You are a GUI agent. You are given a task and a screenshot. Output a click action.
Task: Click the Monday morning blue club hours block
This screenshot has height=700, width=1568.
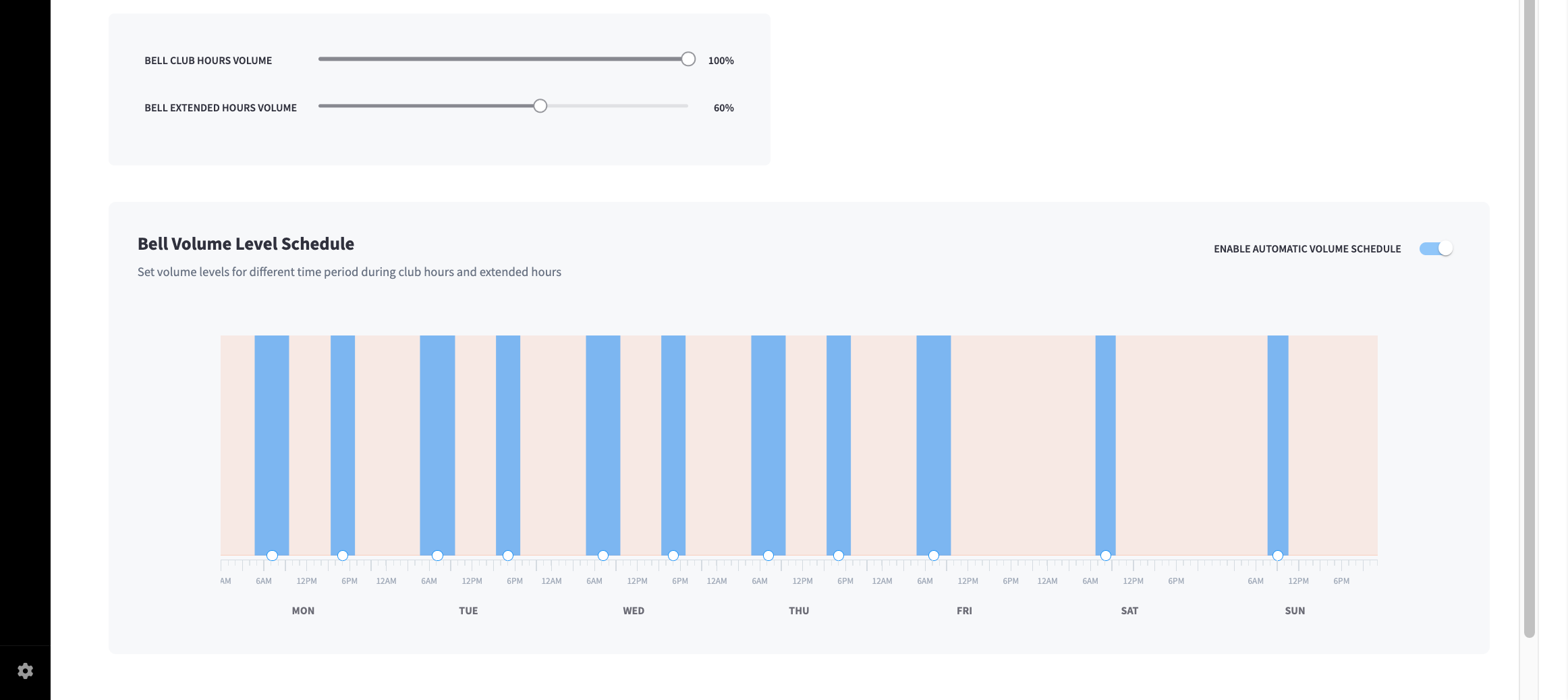coord(272,446)
